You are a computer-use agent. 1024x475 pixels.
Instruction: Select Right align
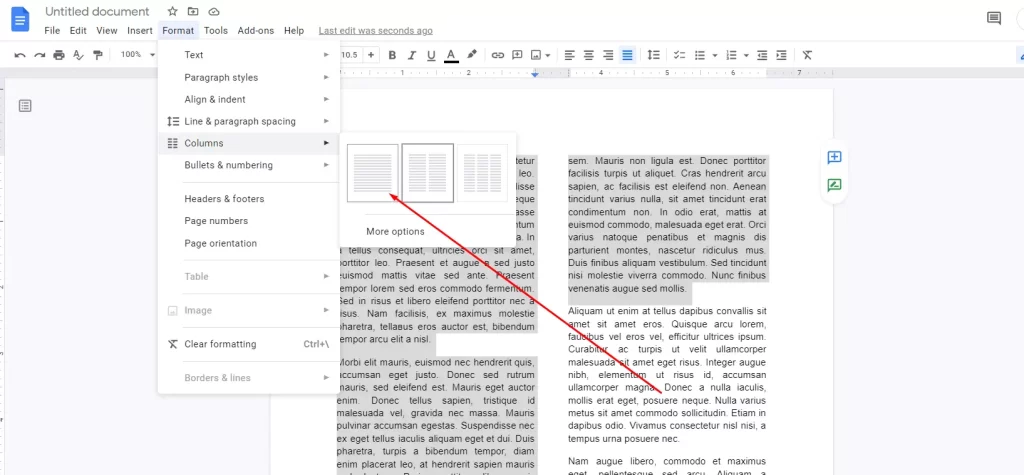coord(608,55)
